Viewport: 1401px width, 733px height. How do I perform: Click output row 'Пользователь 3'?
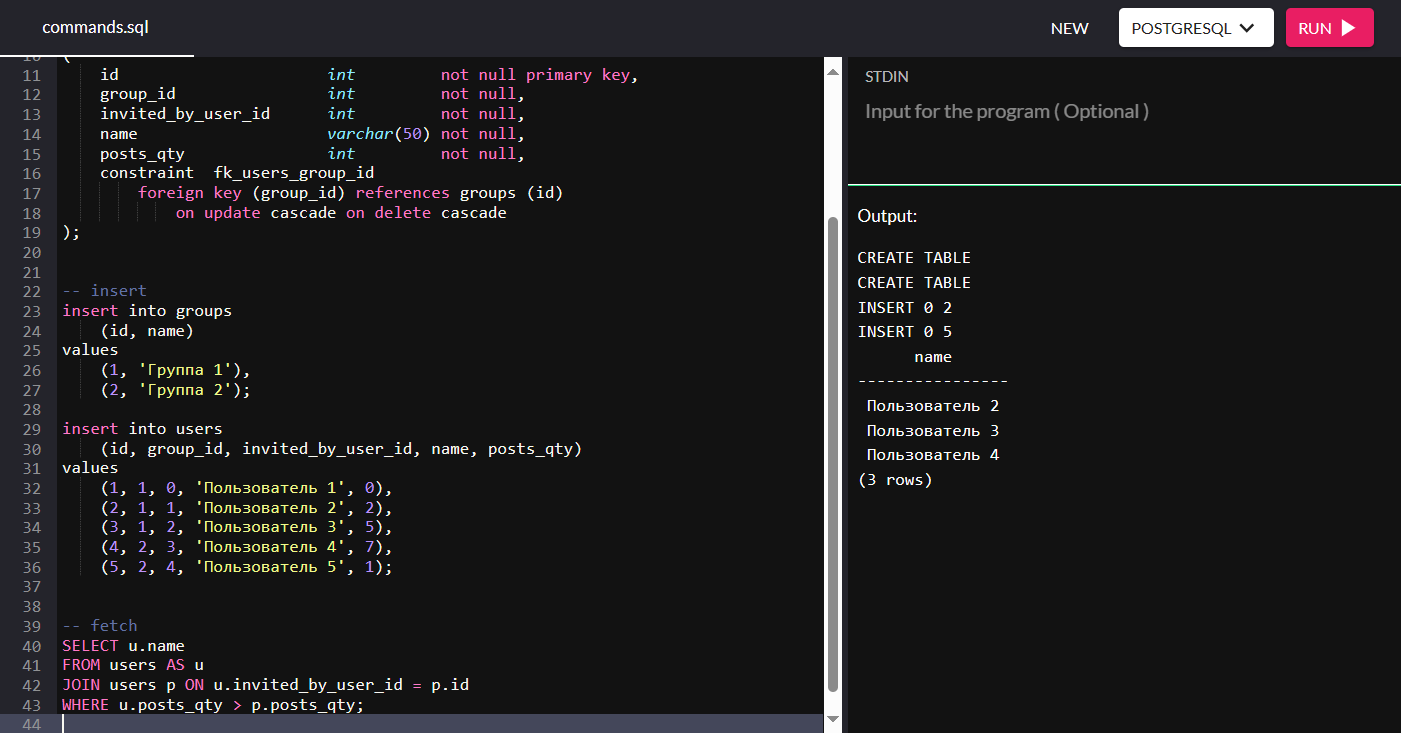pyautogui.click(x=933, y=431)
